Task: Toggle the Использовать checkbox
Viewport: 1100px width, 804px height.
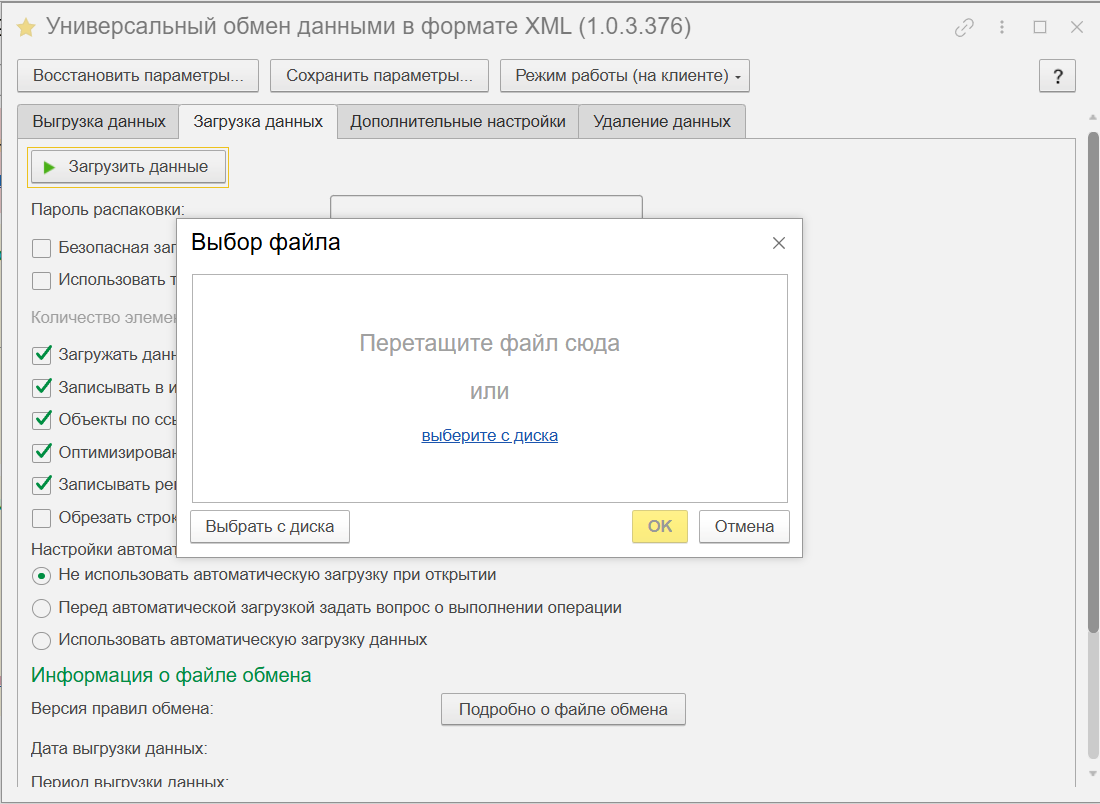Action: point(41,281)
